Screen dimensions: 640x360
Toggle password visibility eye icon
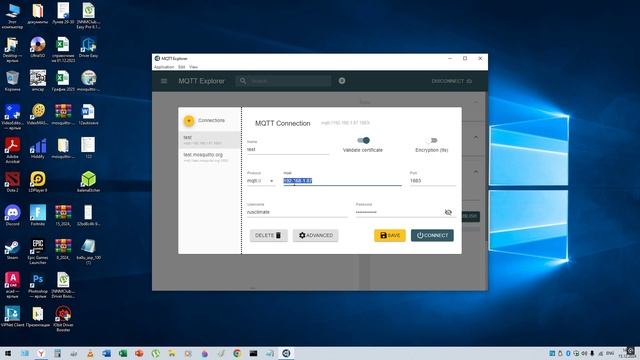pos(448,212)
